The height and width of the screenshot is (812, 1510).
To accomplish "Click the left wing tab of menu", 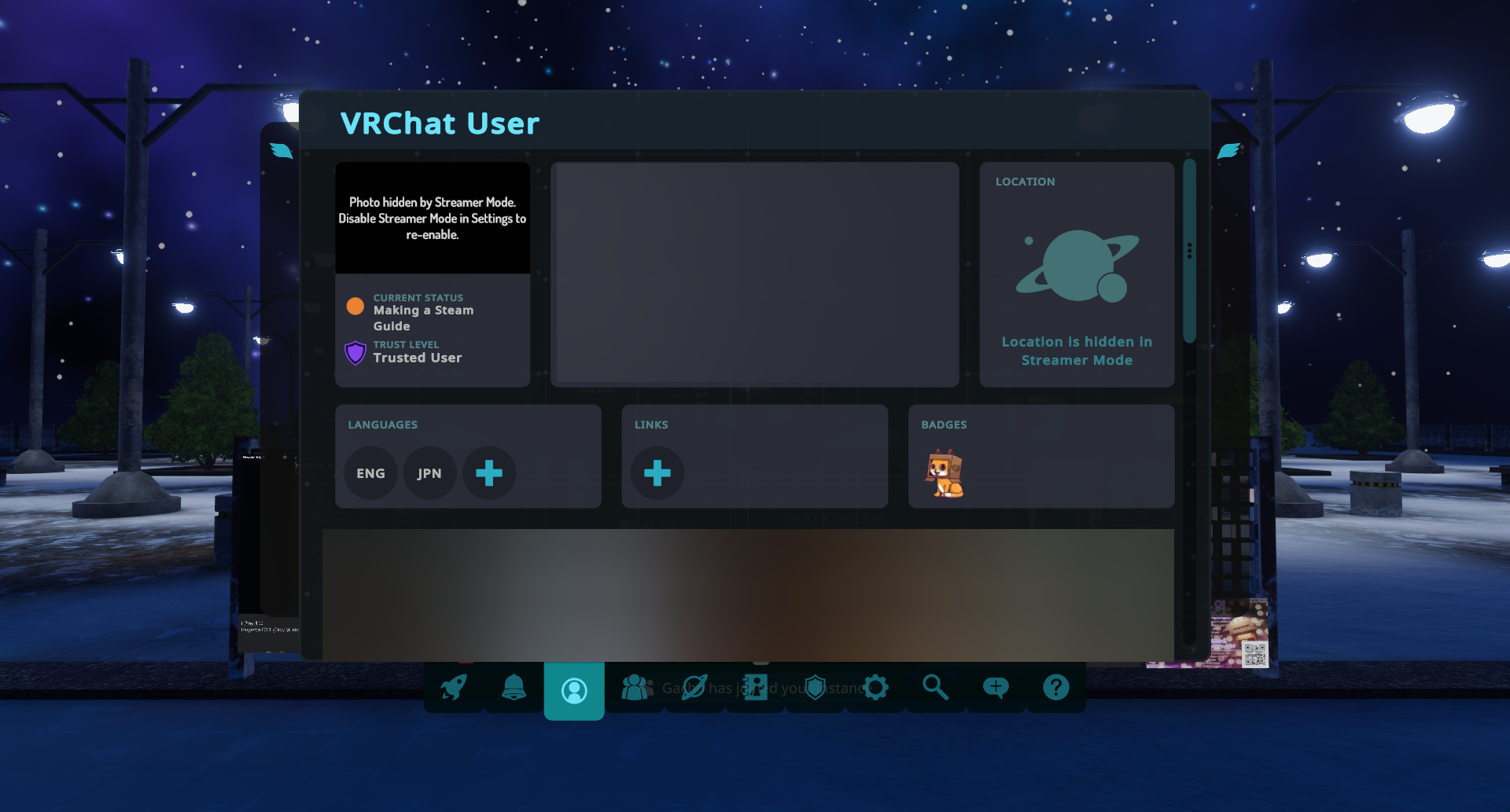I will [x=281, y=150].
